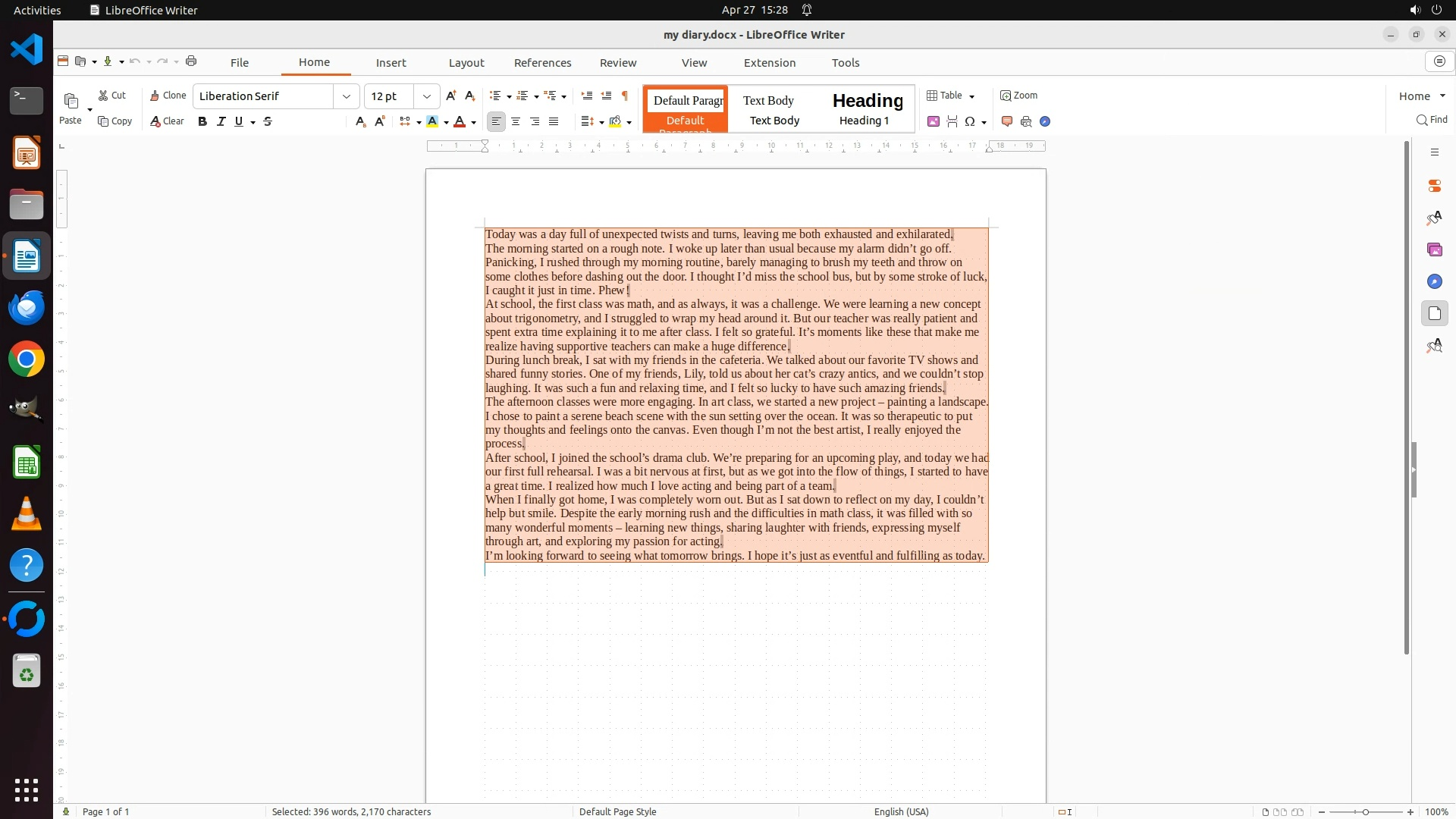Toggle strikethrough formatting

[268, 121]
